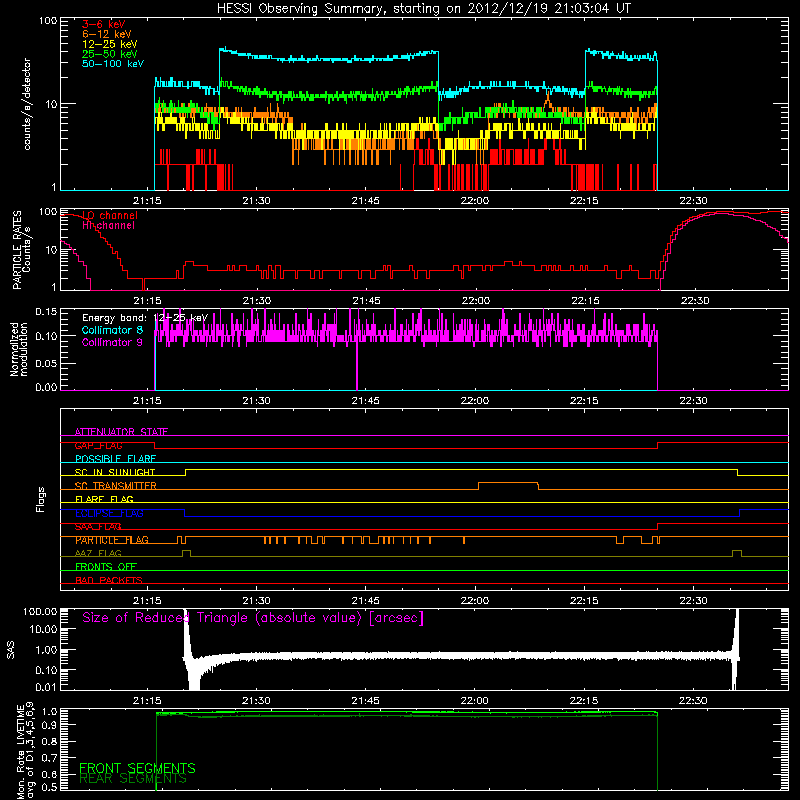Click the 'Energy band: 12-25 keV' label

point(145,318)
